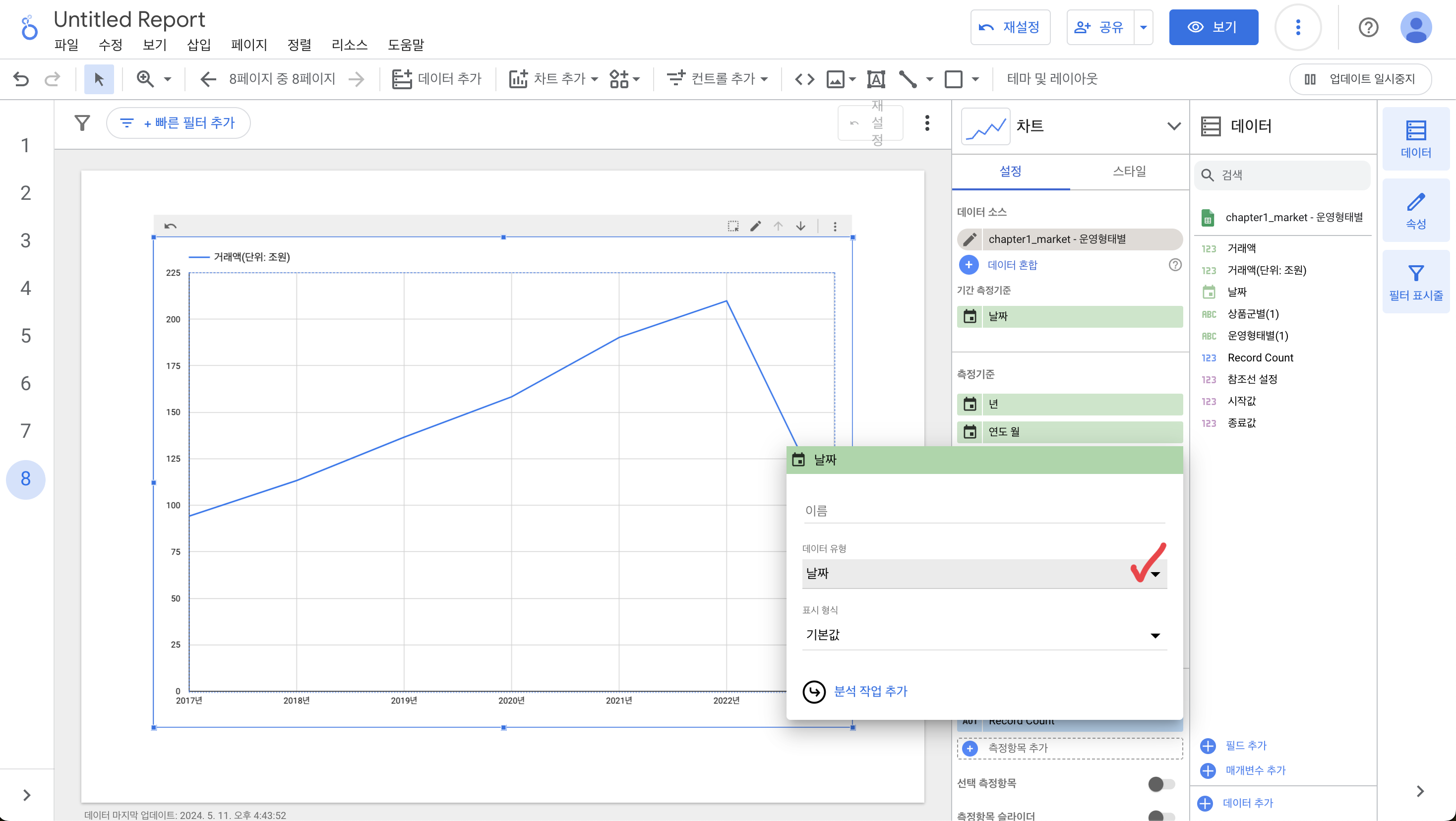Open the 데이터 유형 날짜 dropdown
The image size is (1456, 821).
pos(983,574)
